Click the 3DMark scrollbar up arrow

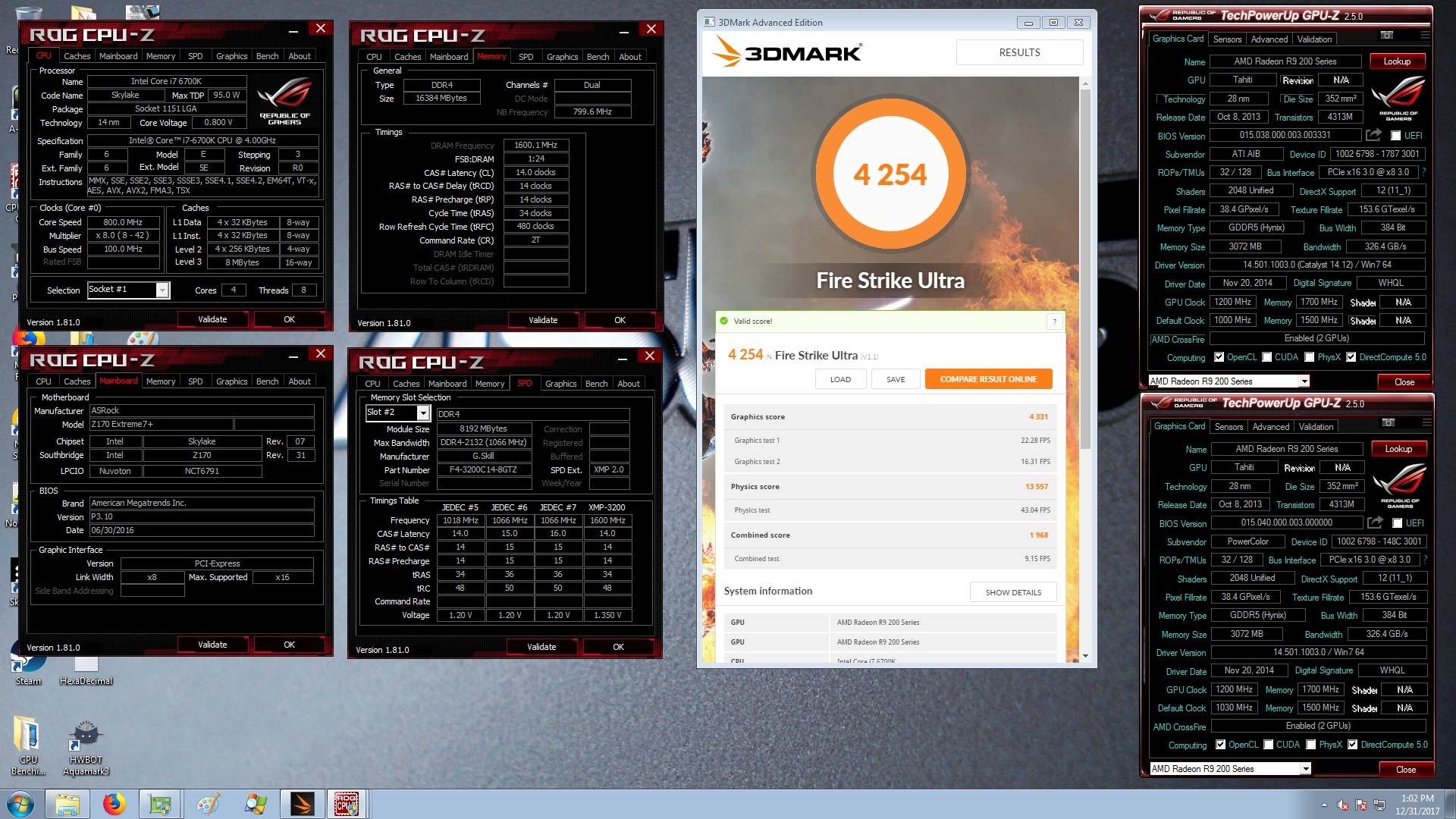[x=1085, y=83]
